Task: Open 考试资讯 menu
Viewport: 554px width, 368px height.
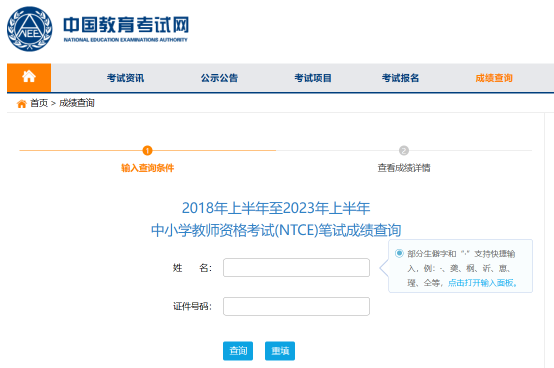Action: point(125,78)
